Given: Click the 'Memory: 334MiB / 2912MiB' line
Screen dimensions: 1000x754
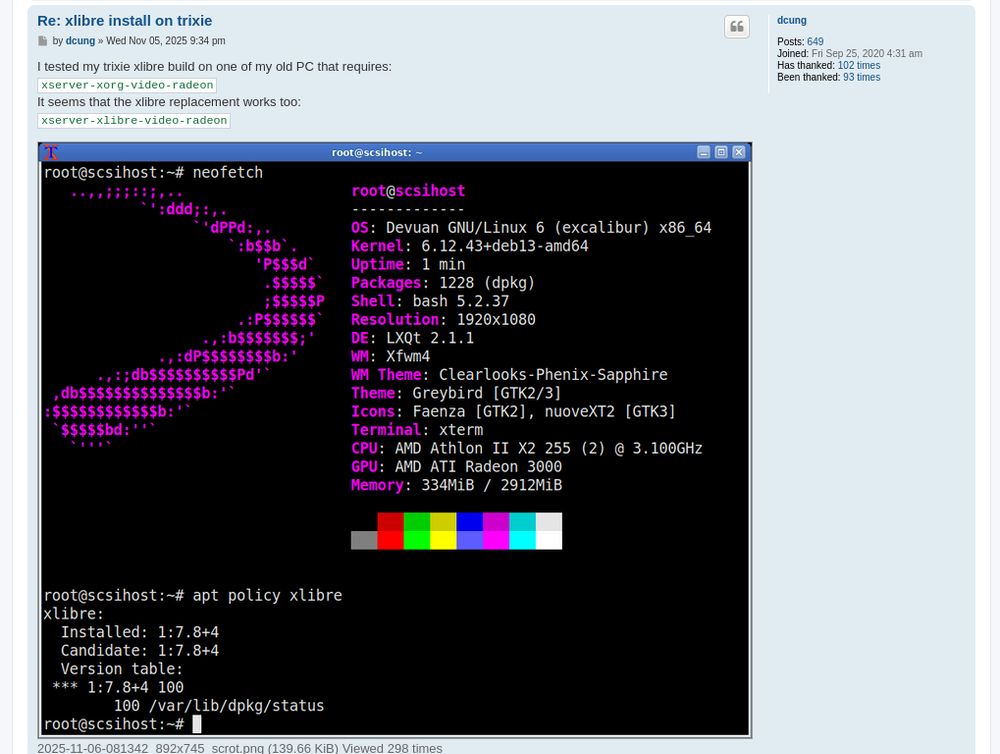Looking at the screenshot, I should 456,485.
